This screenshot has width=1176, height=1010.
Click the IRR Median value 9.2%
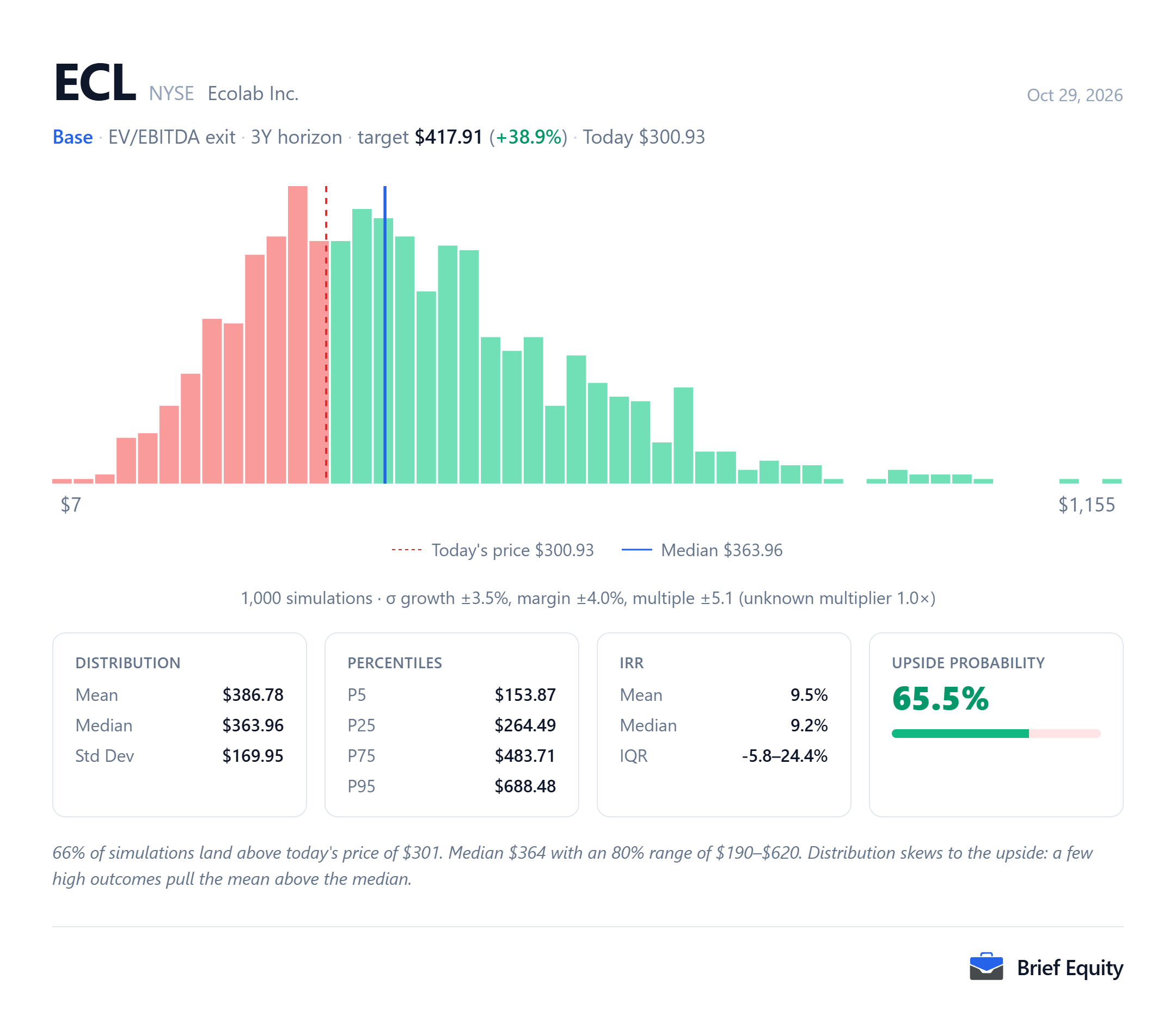(809, 725)
